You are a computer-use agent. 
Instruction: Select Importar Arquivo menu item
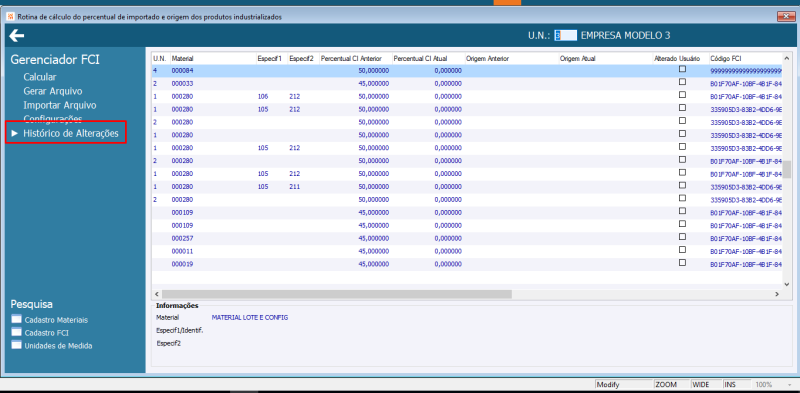(x=60, y=105)
